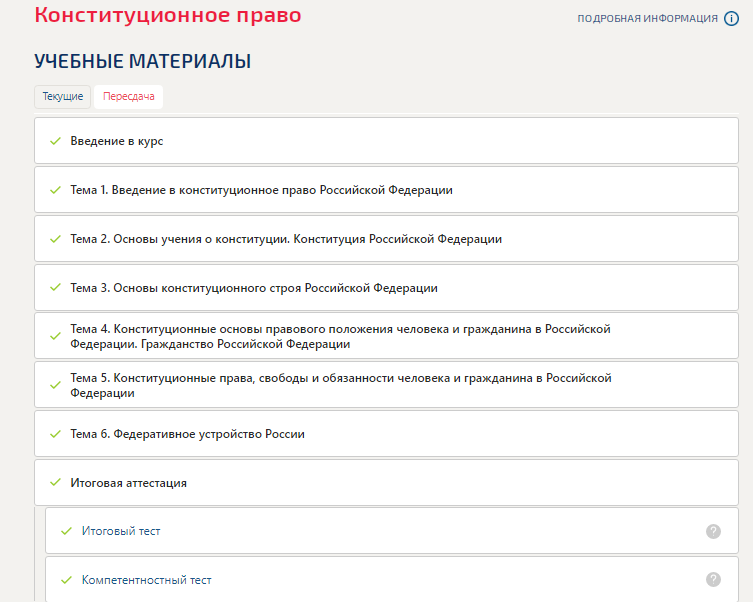753x602 pixels.
Task: Click the Конституционное право course title
Action: click(x=168, y=15)
